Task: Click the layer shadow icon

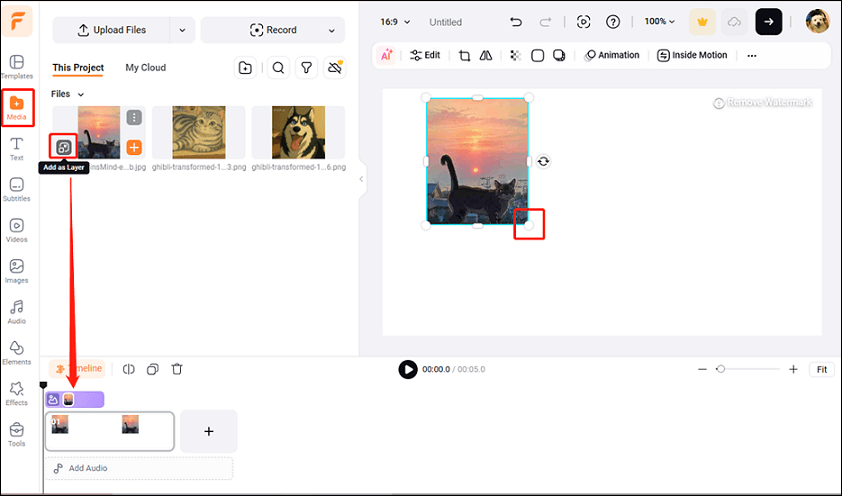Action: pyautogui.click(x=559, y=55)
